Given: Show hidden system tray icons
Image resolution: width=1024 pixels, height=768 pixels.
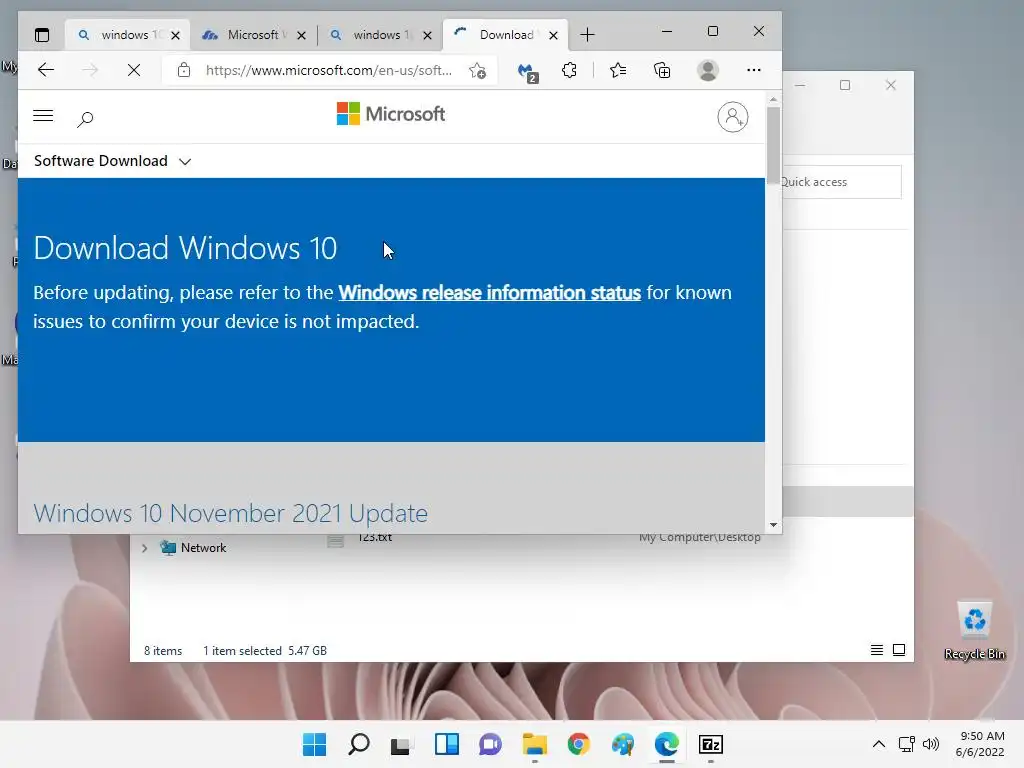Looking at the screenshot, I should point(879,744).
